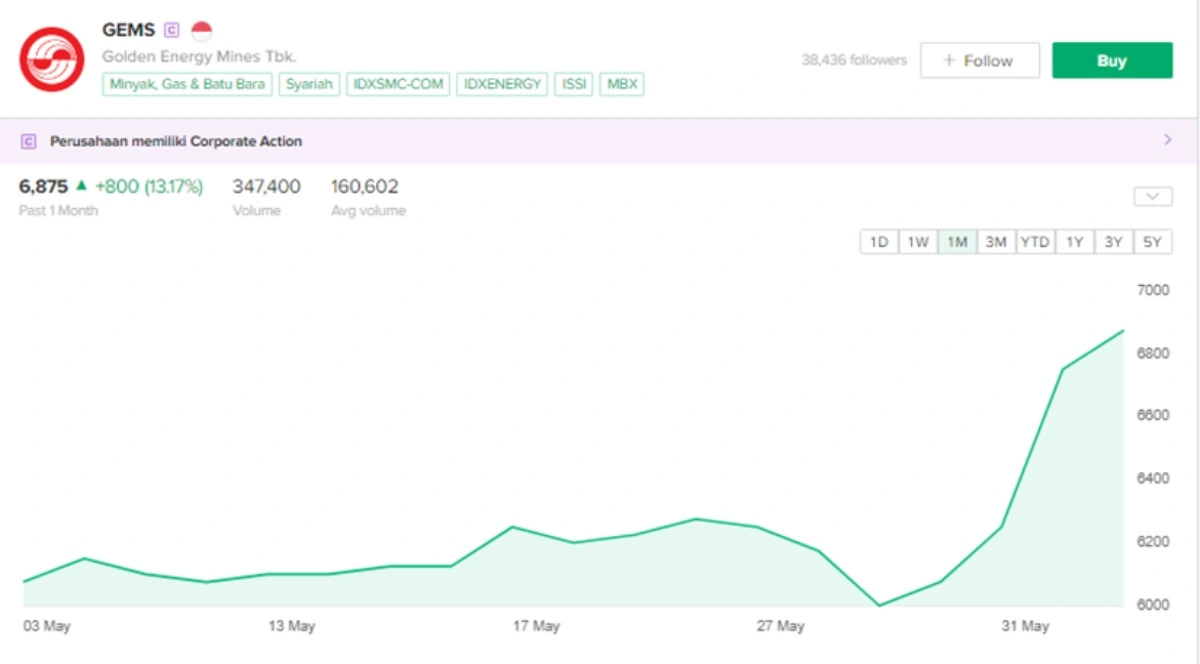Click the 160,602 average volume value
This screenshot has height=664, width=1200.
(x=365, y=186)
